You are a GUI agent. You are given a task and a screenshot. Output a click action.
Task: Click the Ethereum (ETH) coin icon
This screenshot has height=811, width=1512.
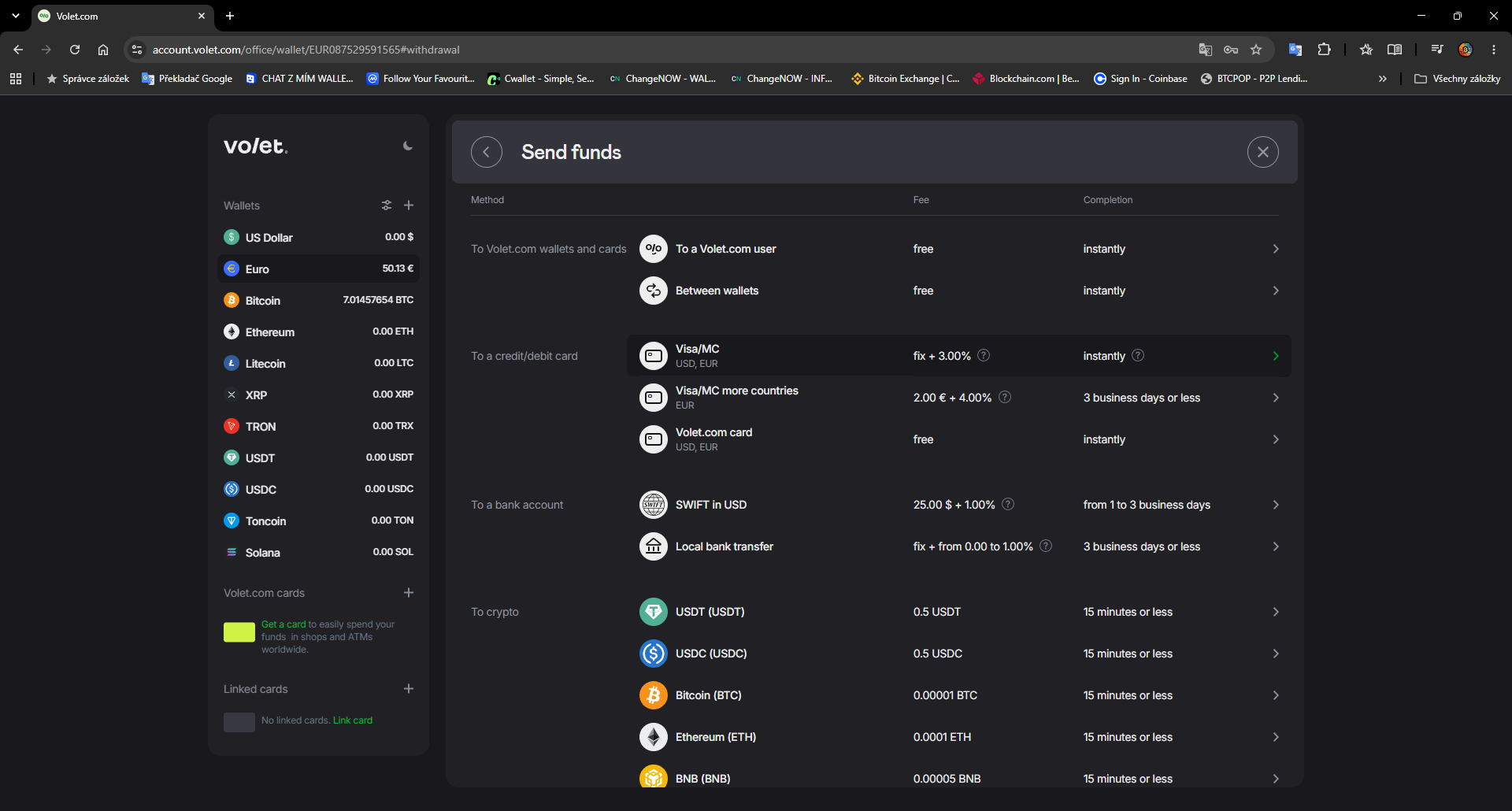654,737
